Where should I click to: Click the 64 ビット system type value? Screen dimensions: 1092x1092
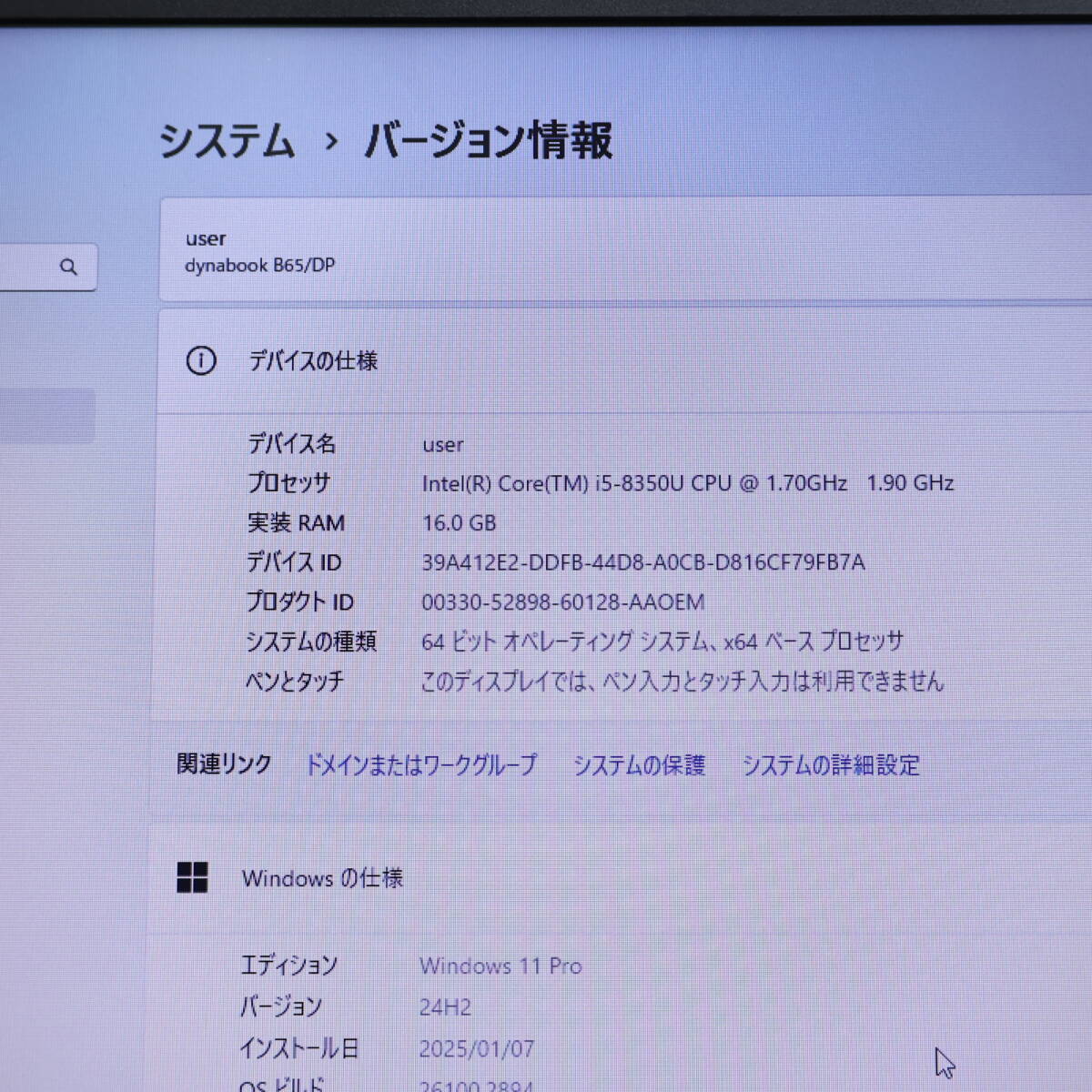pos(662,642)
